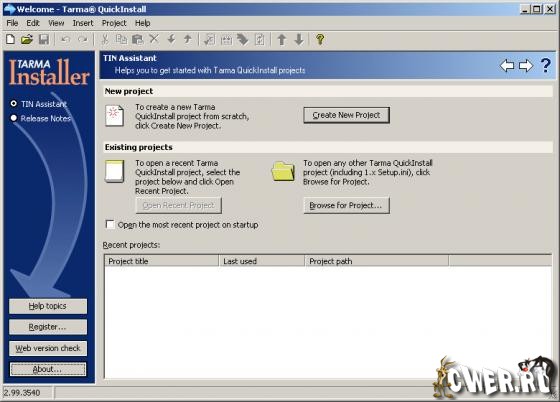Click the Move Down arrow toolbar icon
This screenshot has width=560, height=402.
[x=299, y=39]
